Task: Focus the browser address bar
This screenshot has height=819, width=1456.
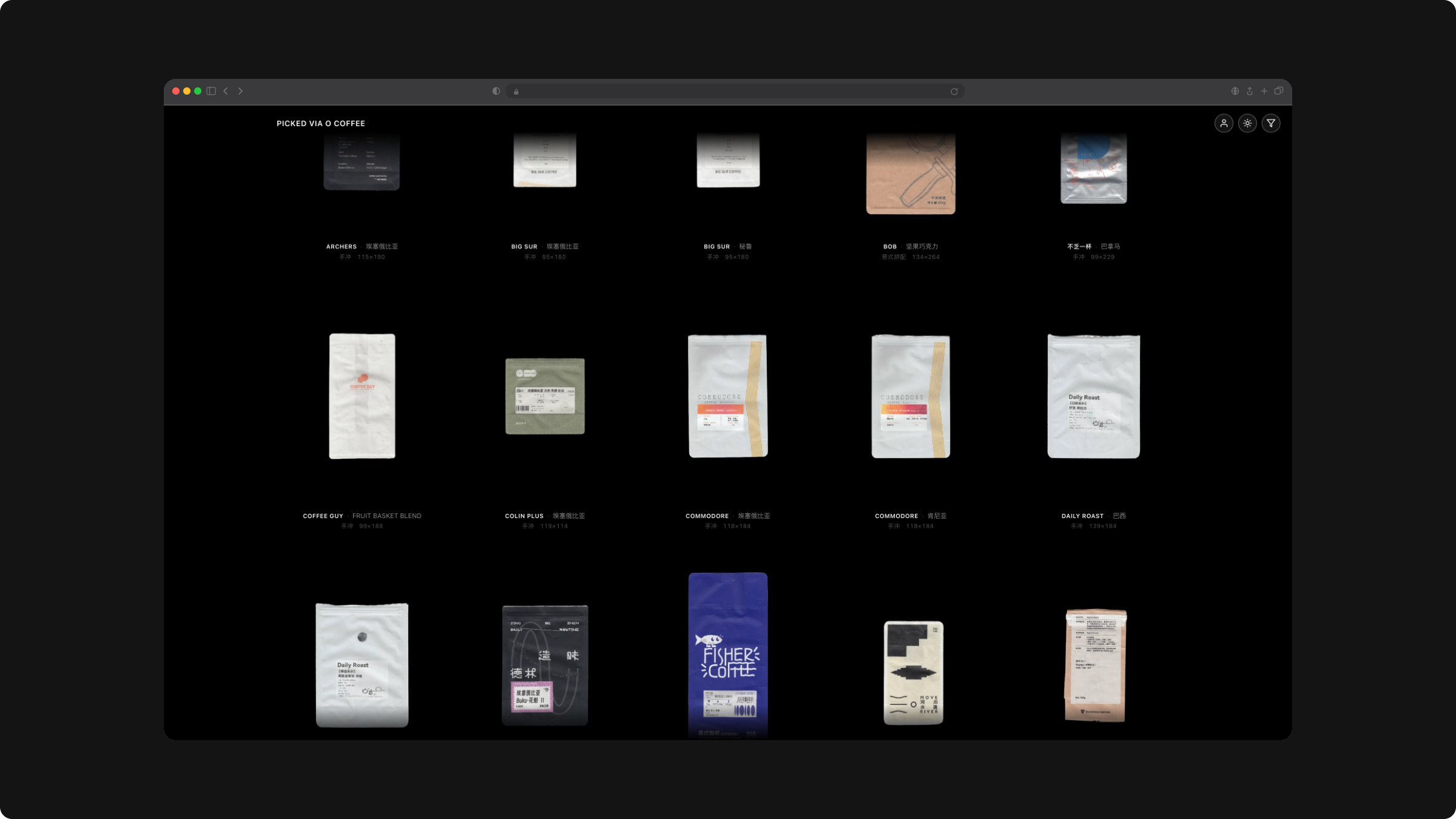Action: point(735,92)
